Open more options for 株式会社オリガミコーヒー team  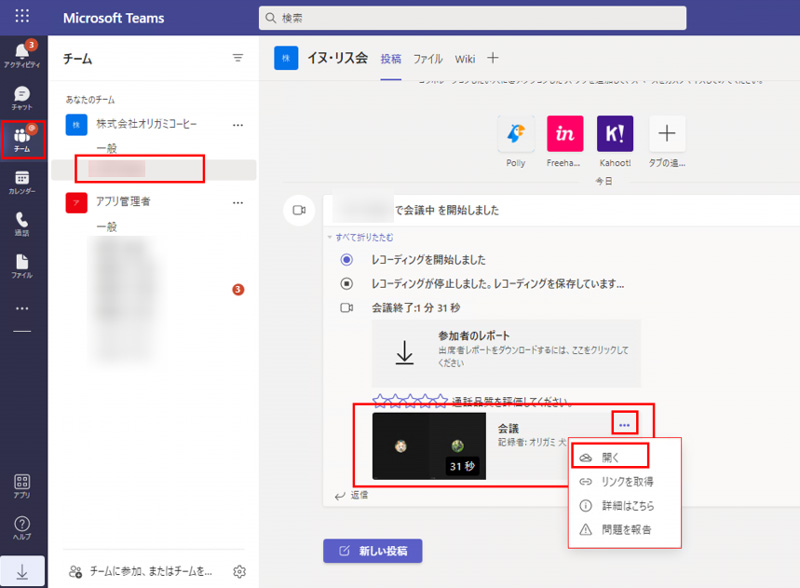tap(237, 125)
